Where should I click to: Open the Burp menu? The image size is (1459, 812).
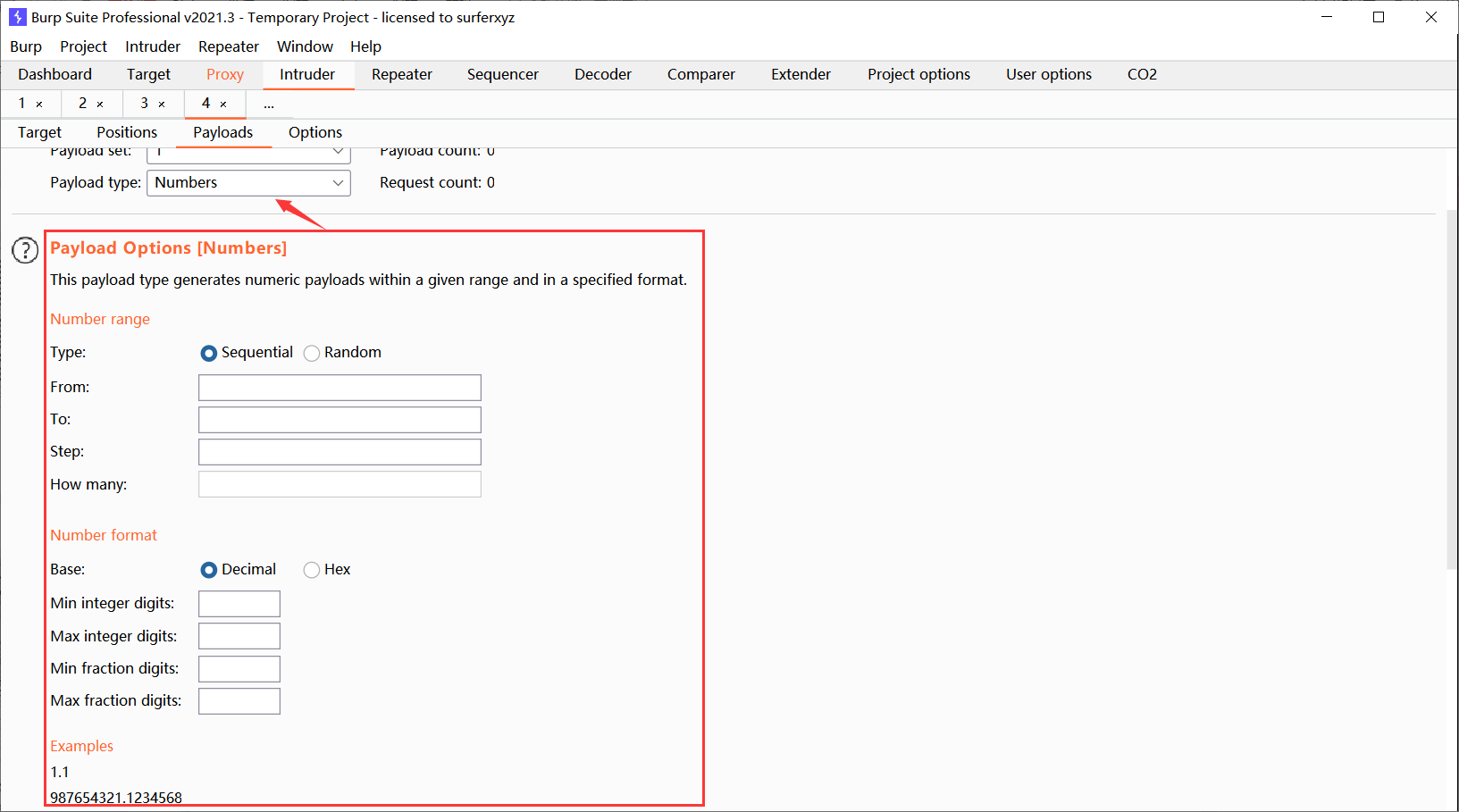(26, 46)
